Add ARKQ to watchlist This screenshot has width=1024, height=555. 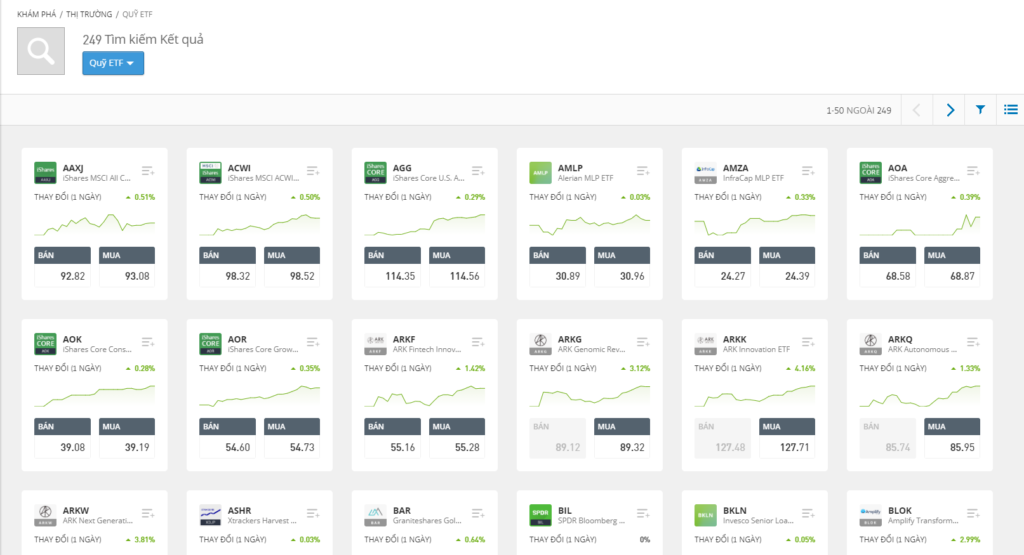coord(973,342)
